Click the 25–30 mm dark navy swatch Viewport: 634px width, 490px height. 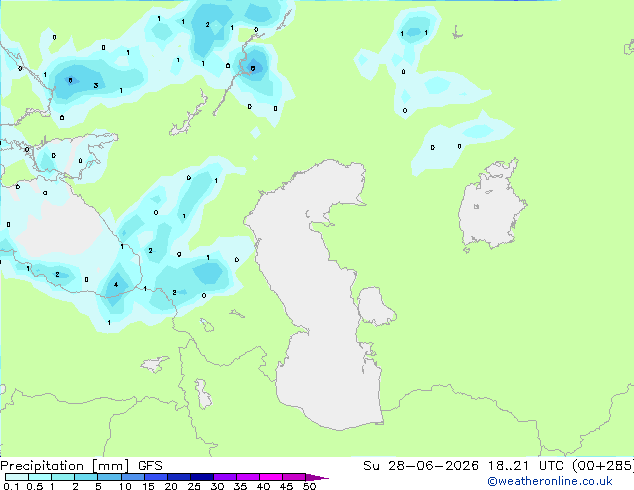pyautogui.click(x=202, y=477)
